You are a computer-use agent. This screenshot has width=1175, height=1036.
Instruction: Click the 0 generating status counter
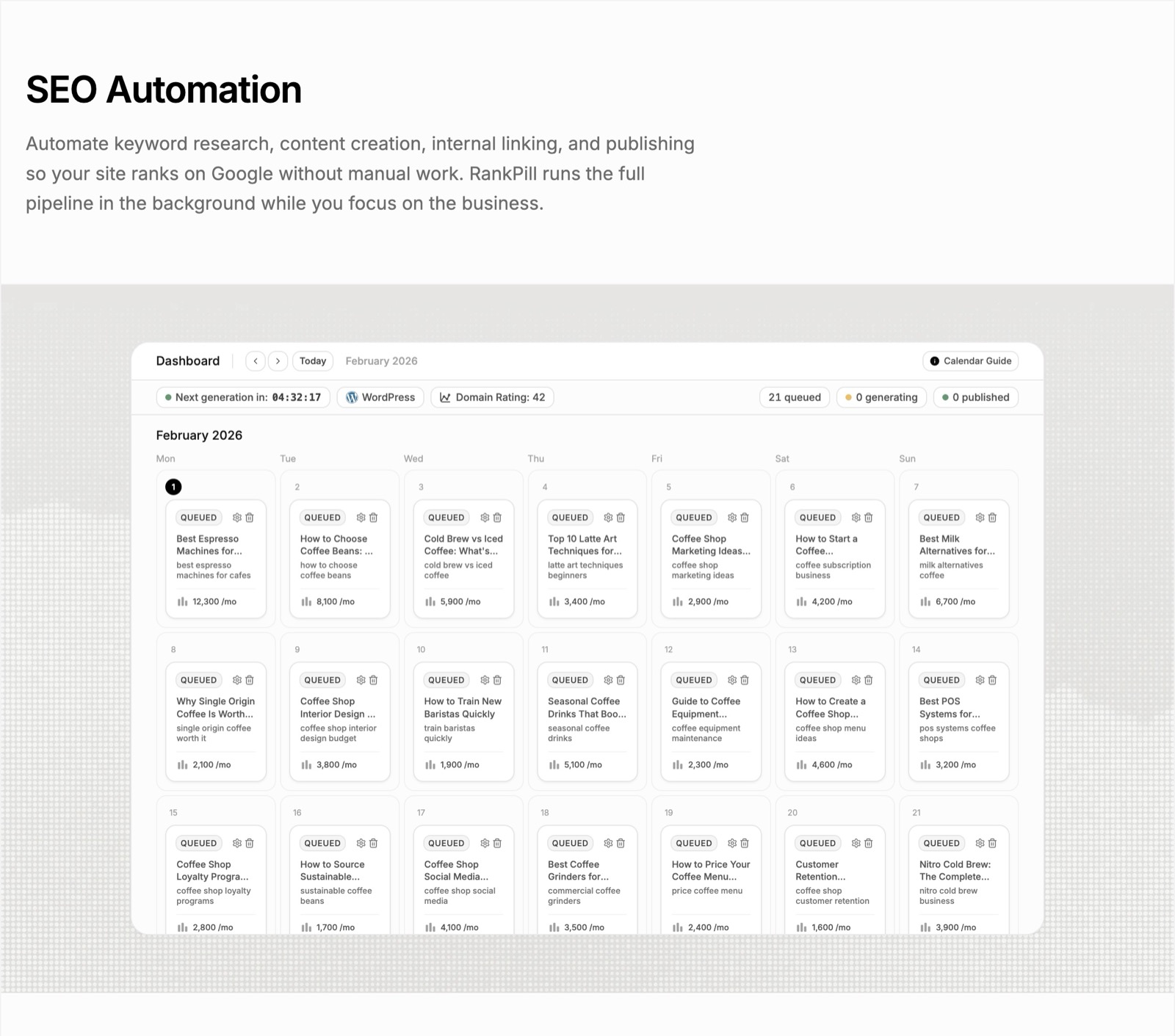coord(881,397)
